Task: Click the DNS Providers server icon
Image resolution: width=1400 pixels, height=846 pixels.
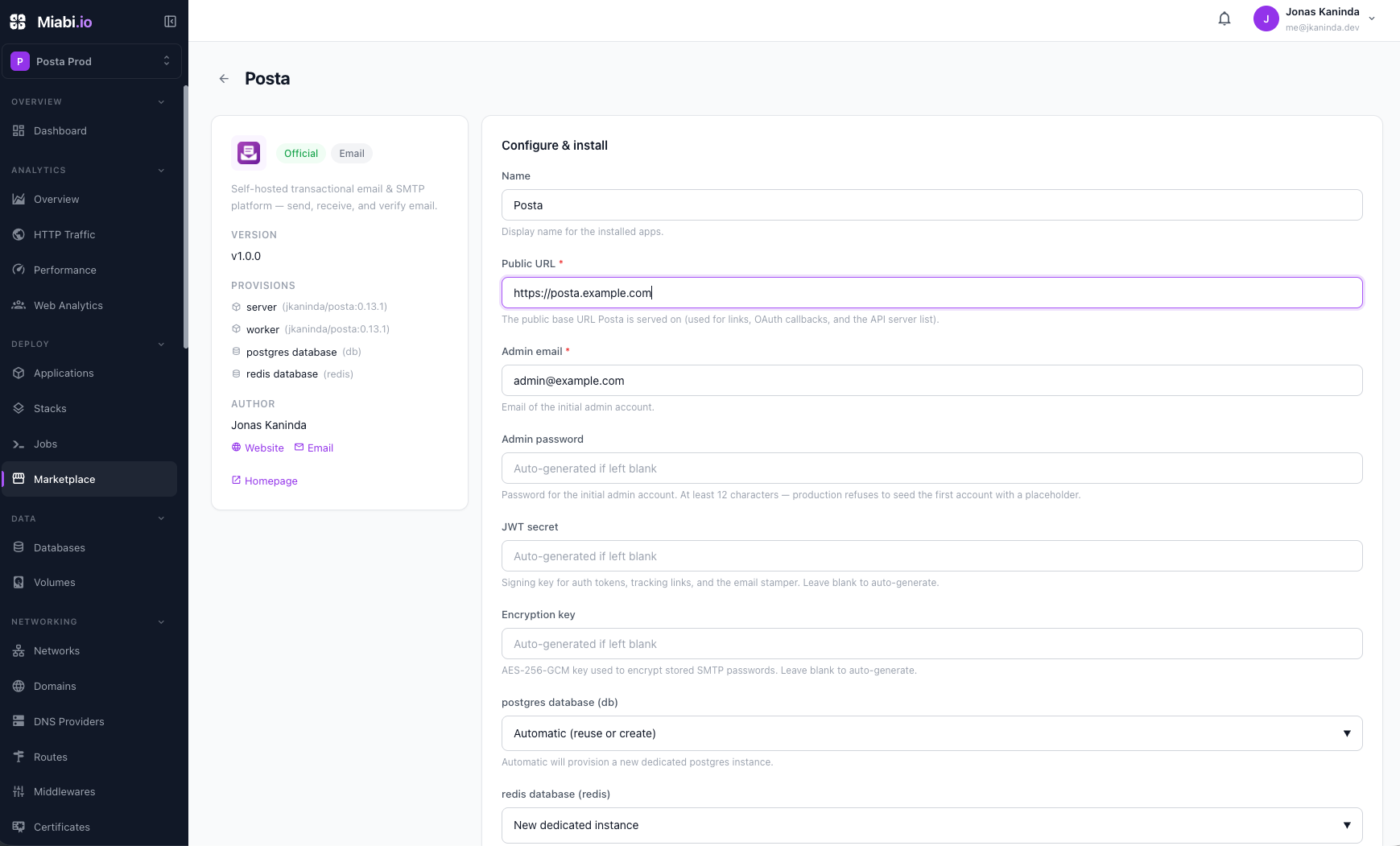Action: 19,721
